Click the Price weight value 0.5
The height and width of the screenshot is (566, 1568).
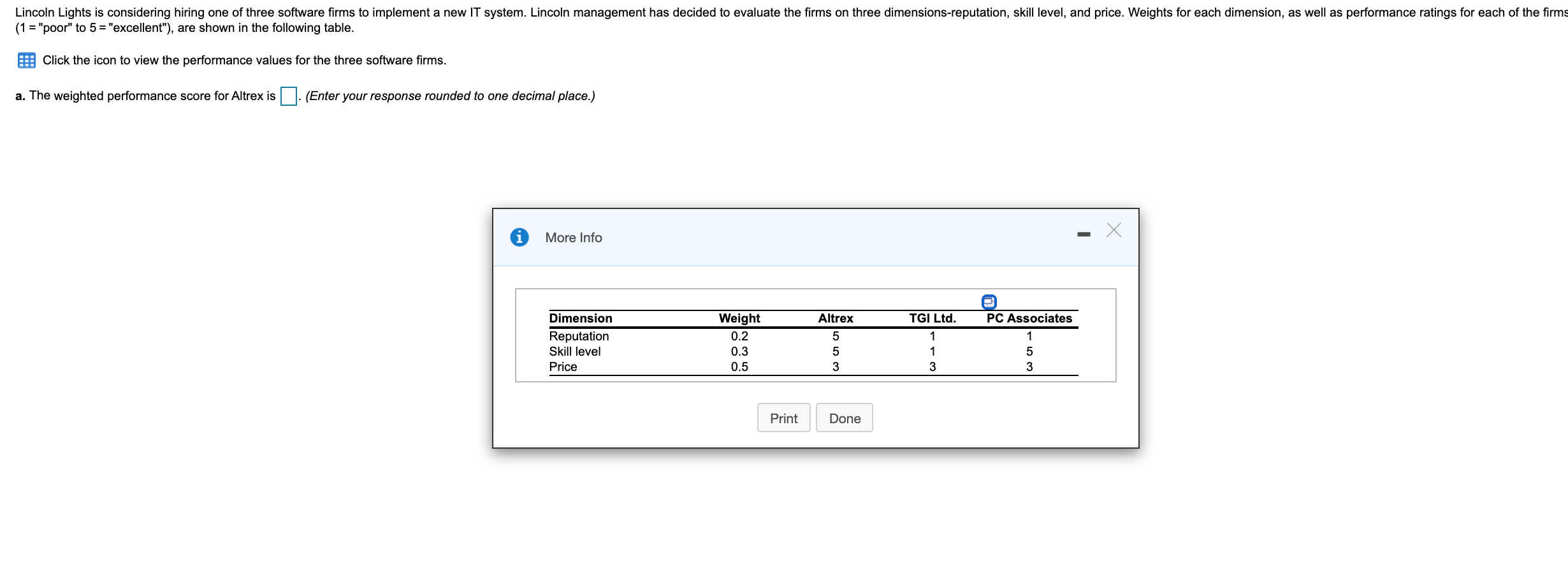tap(739, 366)
